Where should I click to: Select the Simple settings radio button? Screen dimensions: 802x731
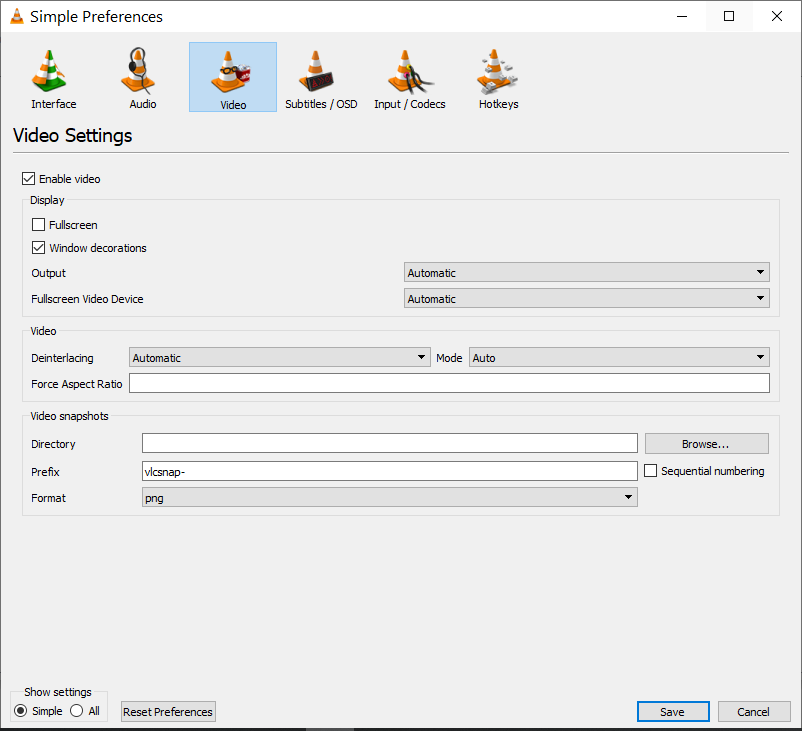tap(20, 711)
